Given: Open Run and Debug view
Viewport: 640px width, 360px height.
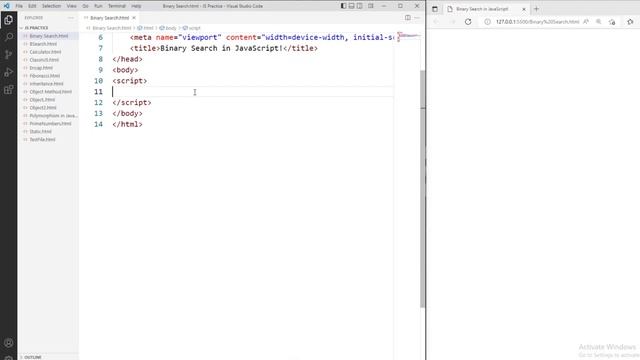Looking at the screenshot, I should [8, 72].
